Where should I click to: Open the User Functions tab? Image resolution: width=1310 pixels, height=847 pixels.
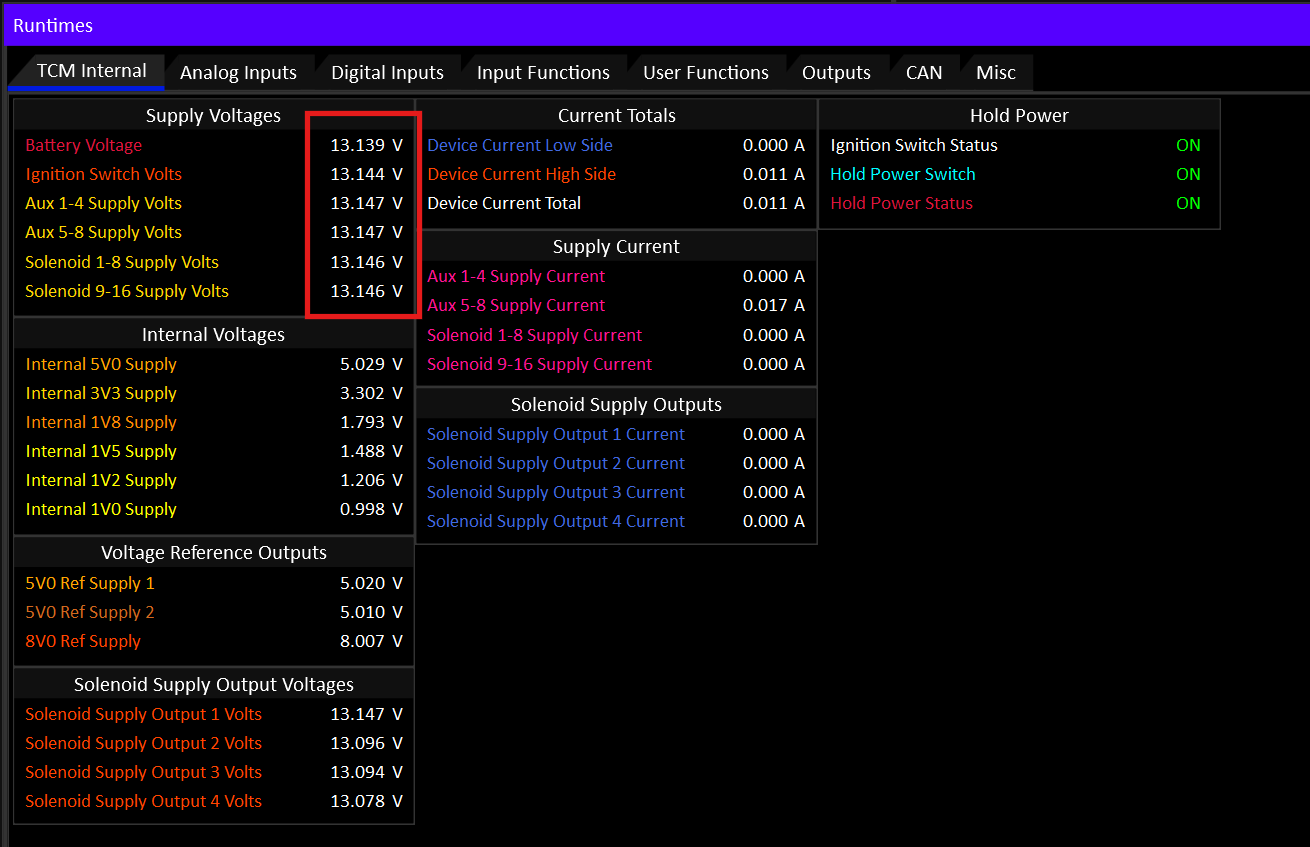click(x=706, y=73)
